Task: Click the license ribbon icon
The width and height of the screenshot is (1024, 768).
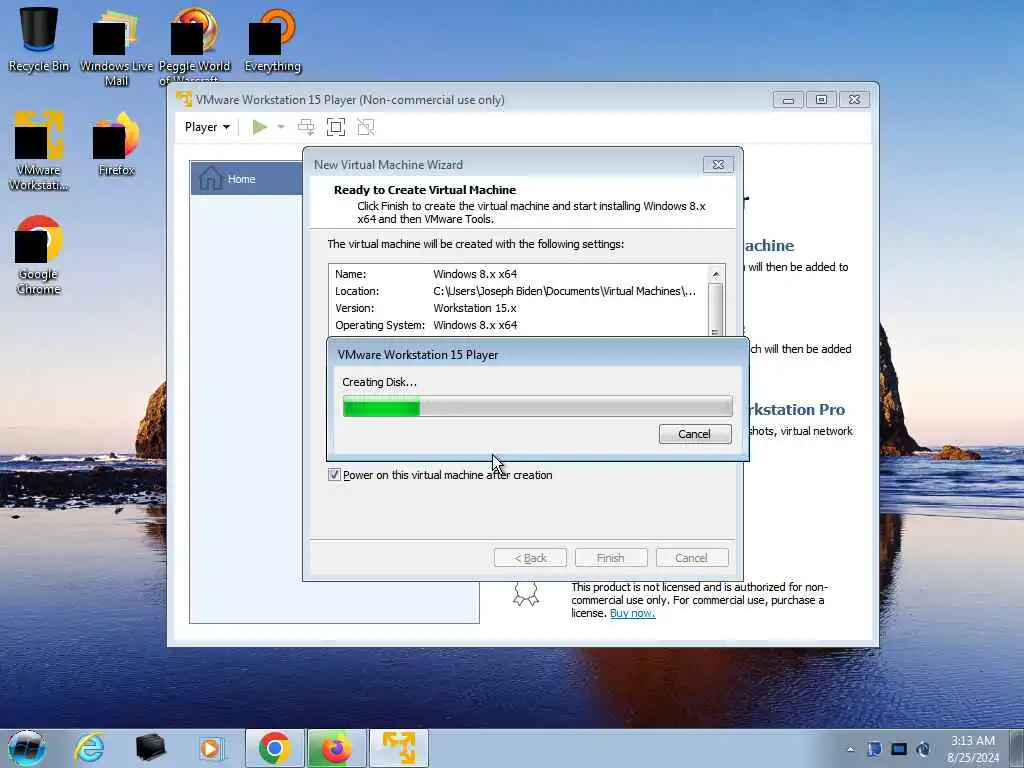Action: pyautogui.click(x=526, y=594)
